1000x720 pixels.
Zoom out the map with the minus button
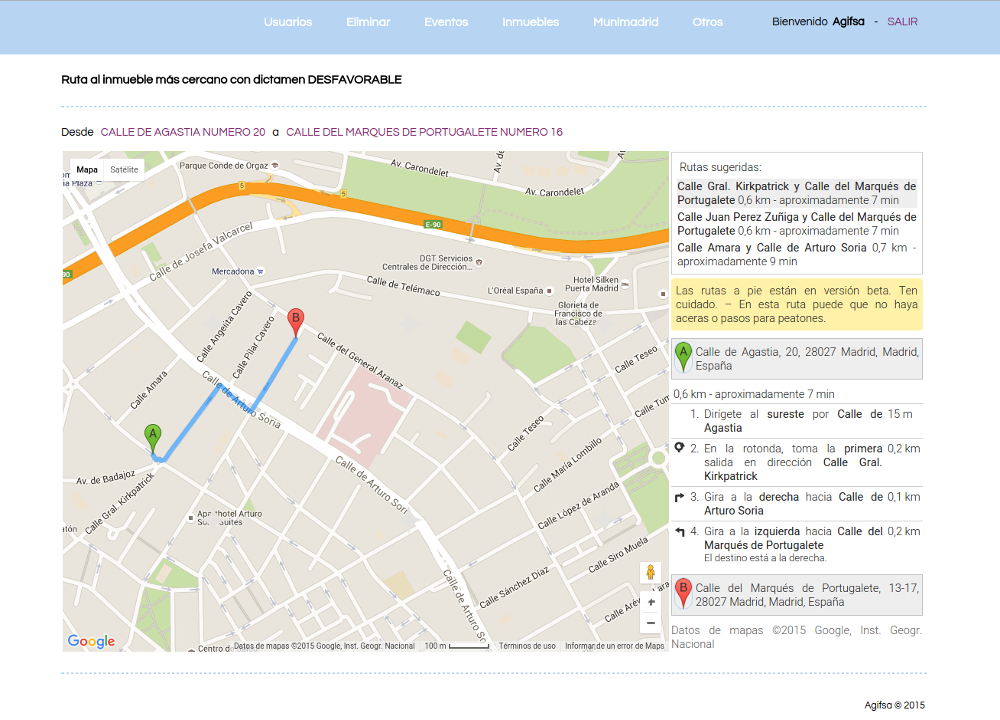coord(651,623)
